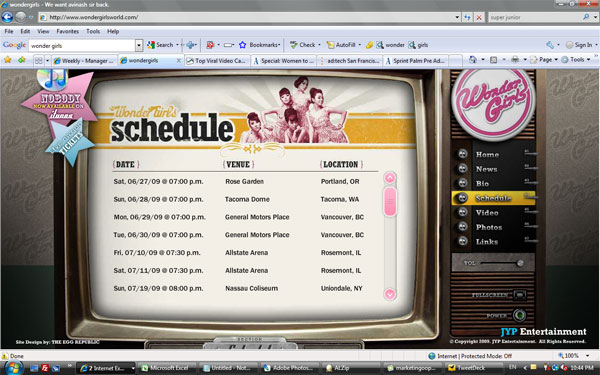This screenshot has width=600, height=375.
Task: Open the Print options dropdown arrow
Action: [525, 60]
